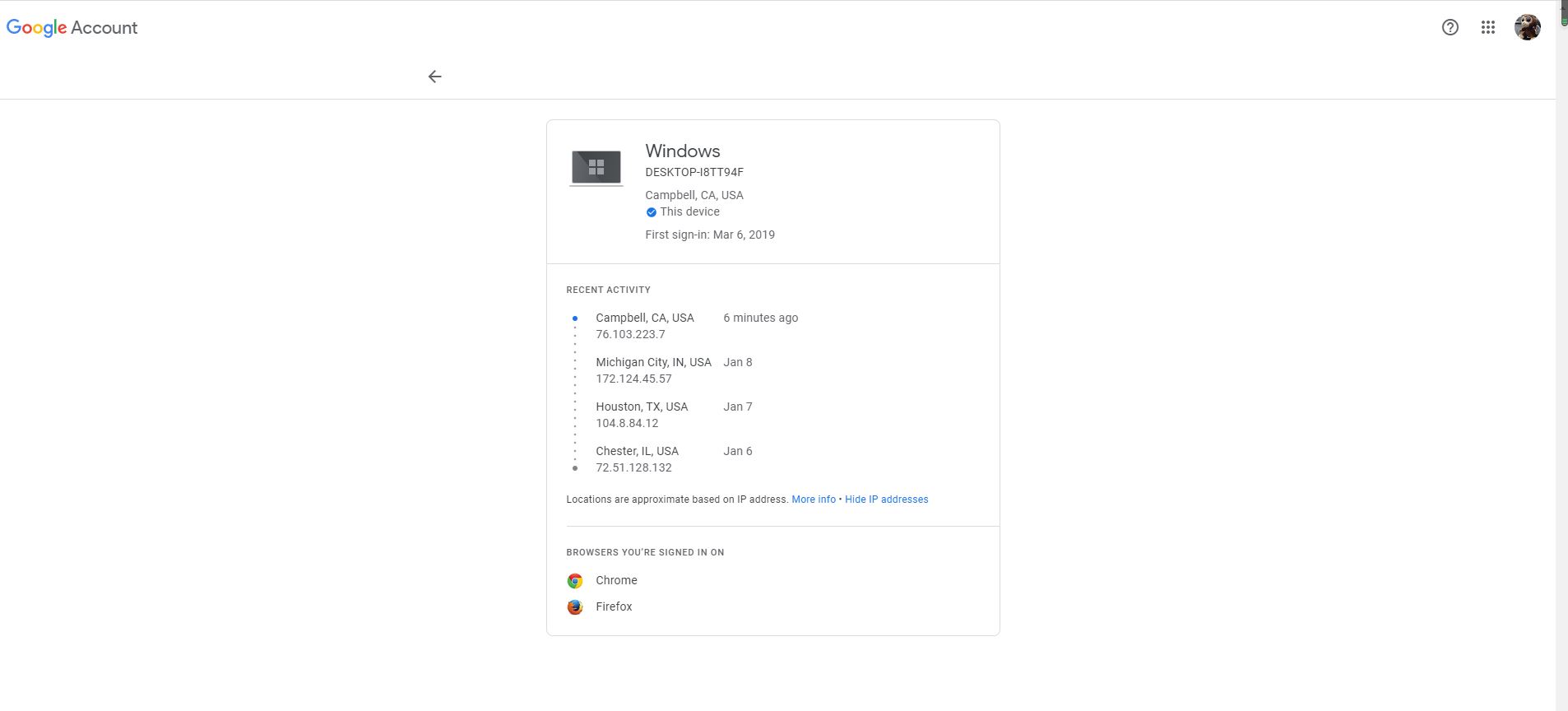Click the Jan 7 date

[738, 407]
